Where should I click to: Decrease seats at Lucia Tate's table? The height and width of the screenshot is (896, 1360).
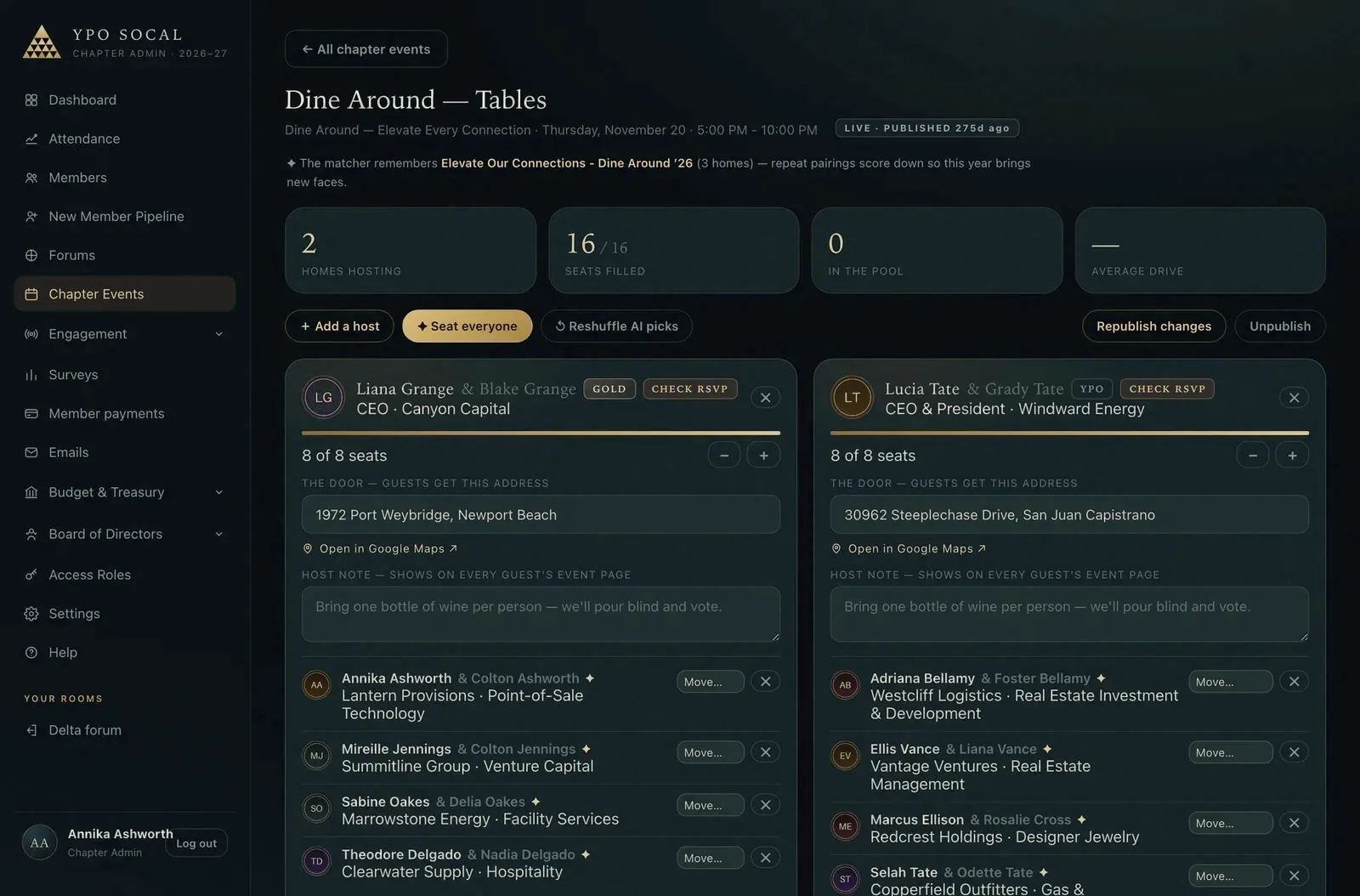(1253, 456)
